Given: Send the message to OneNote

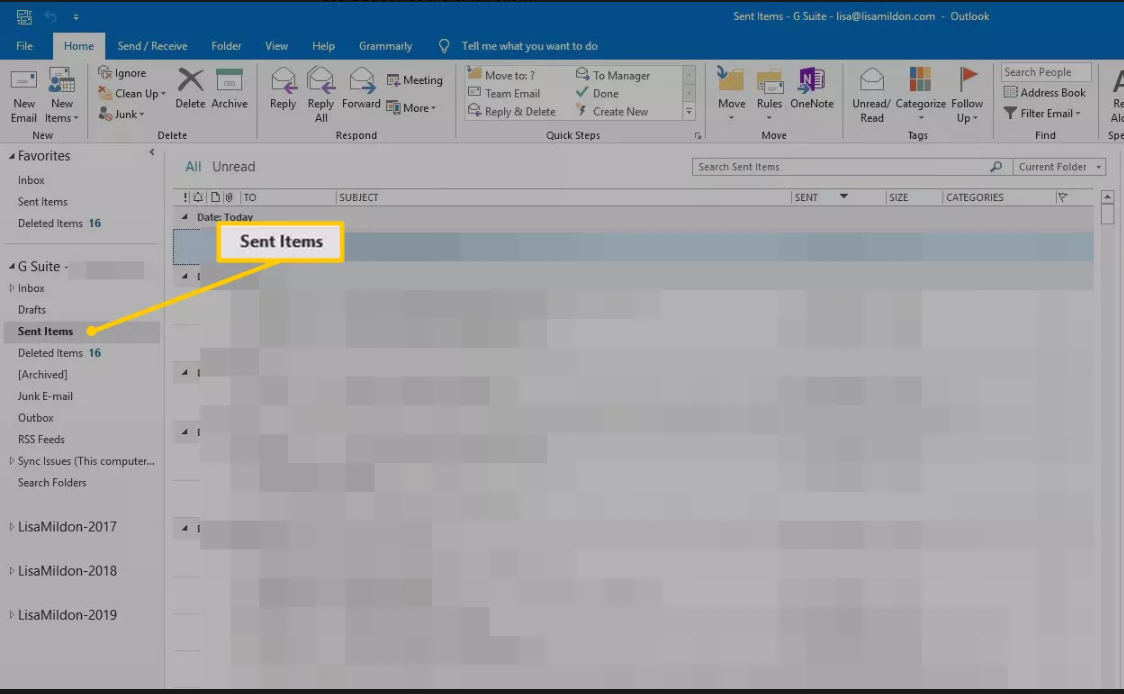Looking at the screenshot, I should coord(811,88).
